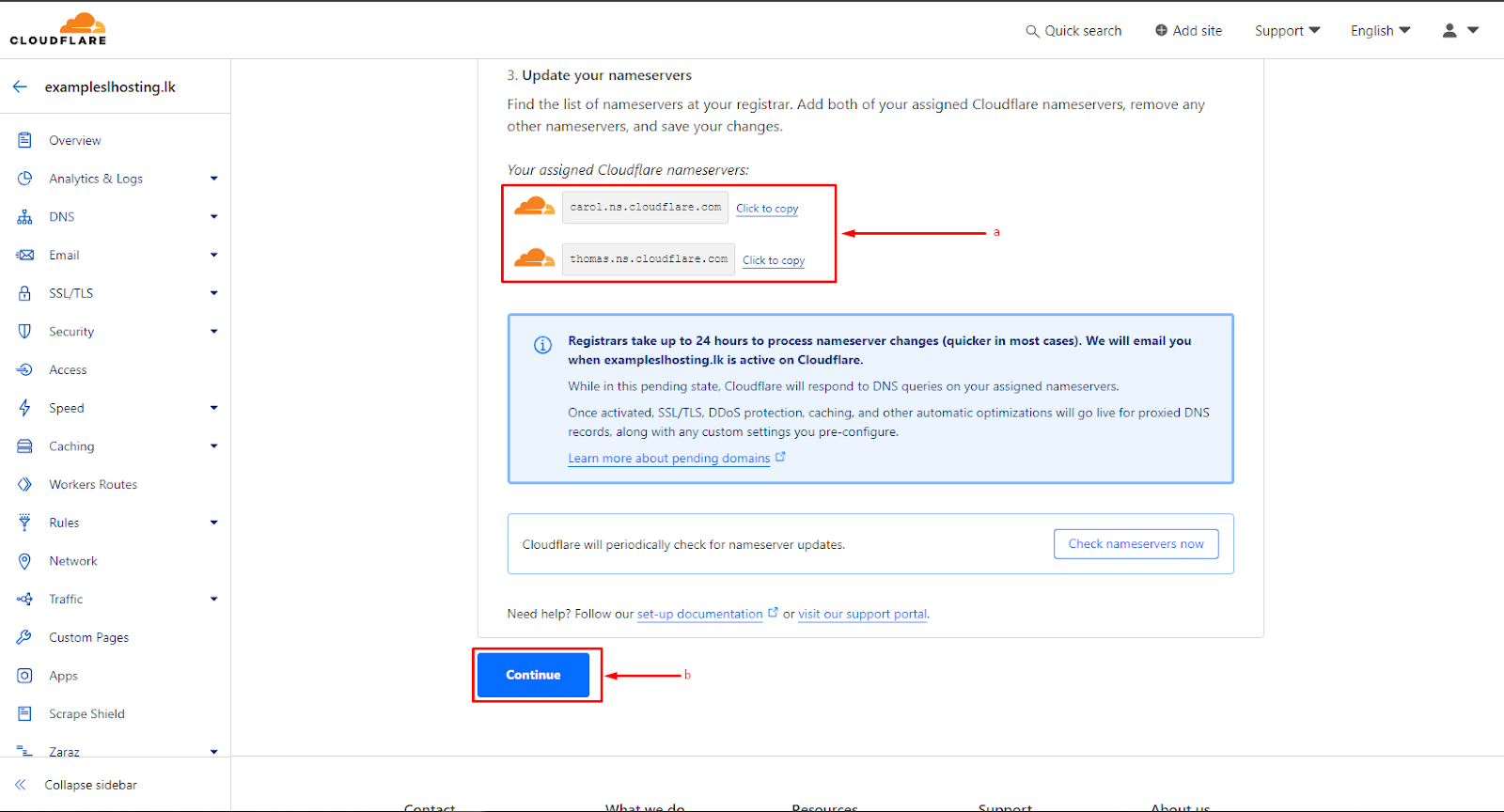Image resolution: width=1504 pixels, height=812 pixels.
Task: Click the Quick search magnifier icon
Action: coord(1032,31)
